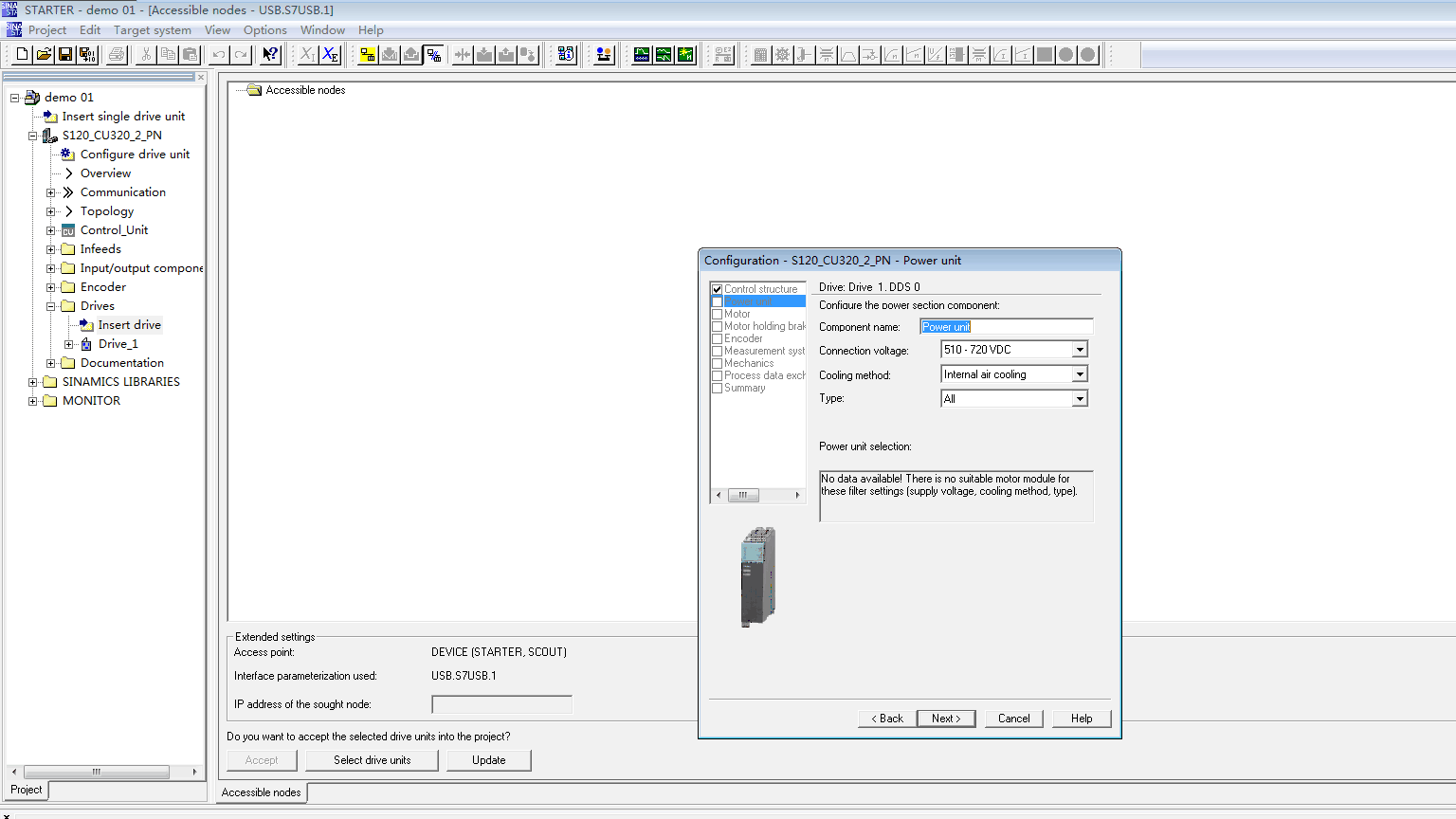Expand the Infeeds folder node

(51, 249)
